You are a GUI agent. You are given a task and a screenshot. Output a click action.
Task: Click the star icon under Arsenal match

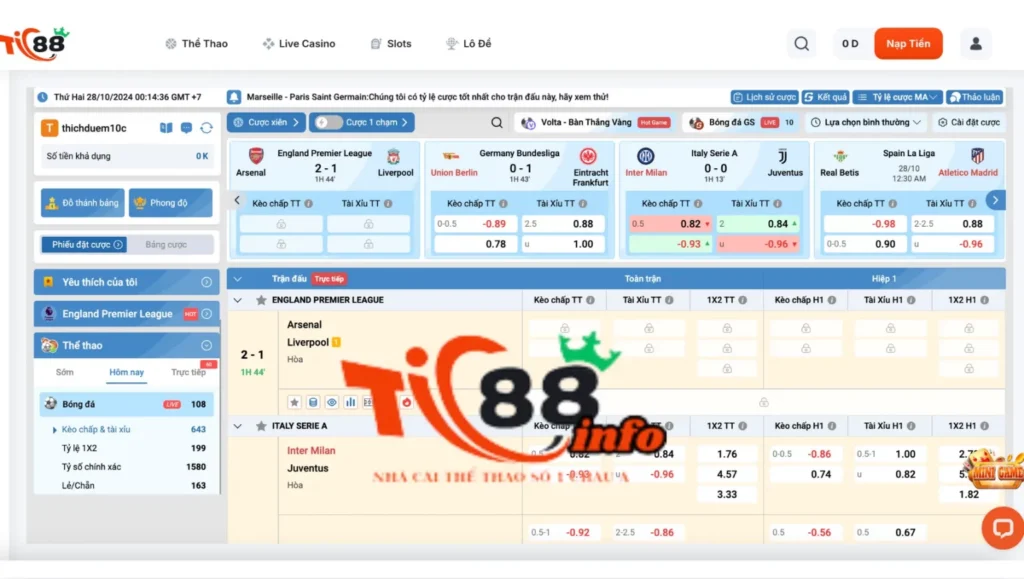point(295,402)
